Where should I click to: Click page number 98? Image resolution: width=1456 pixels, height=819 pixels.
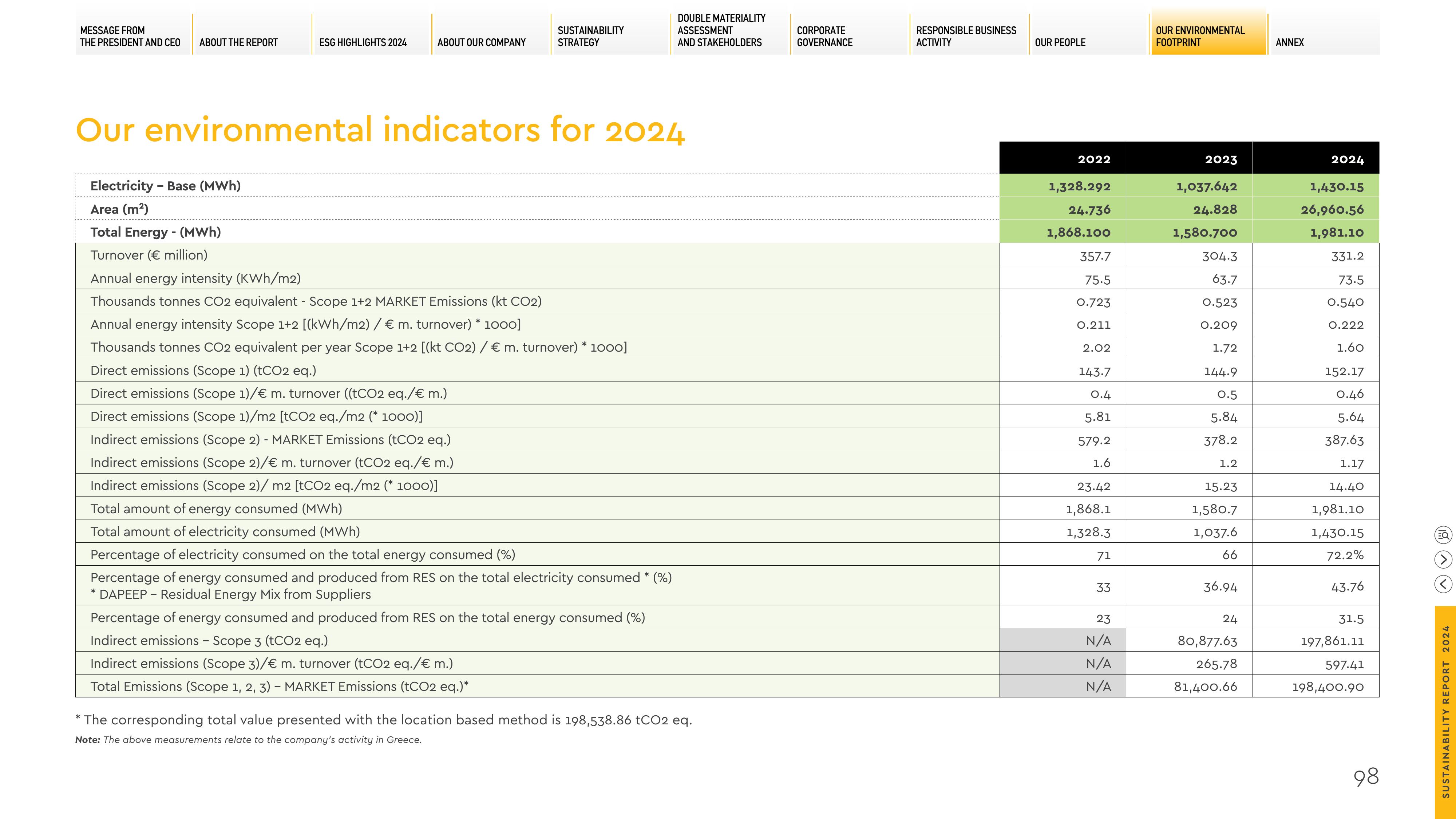click(x=1366, y=777)
